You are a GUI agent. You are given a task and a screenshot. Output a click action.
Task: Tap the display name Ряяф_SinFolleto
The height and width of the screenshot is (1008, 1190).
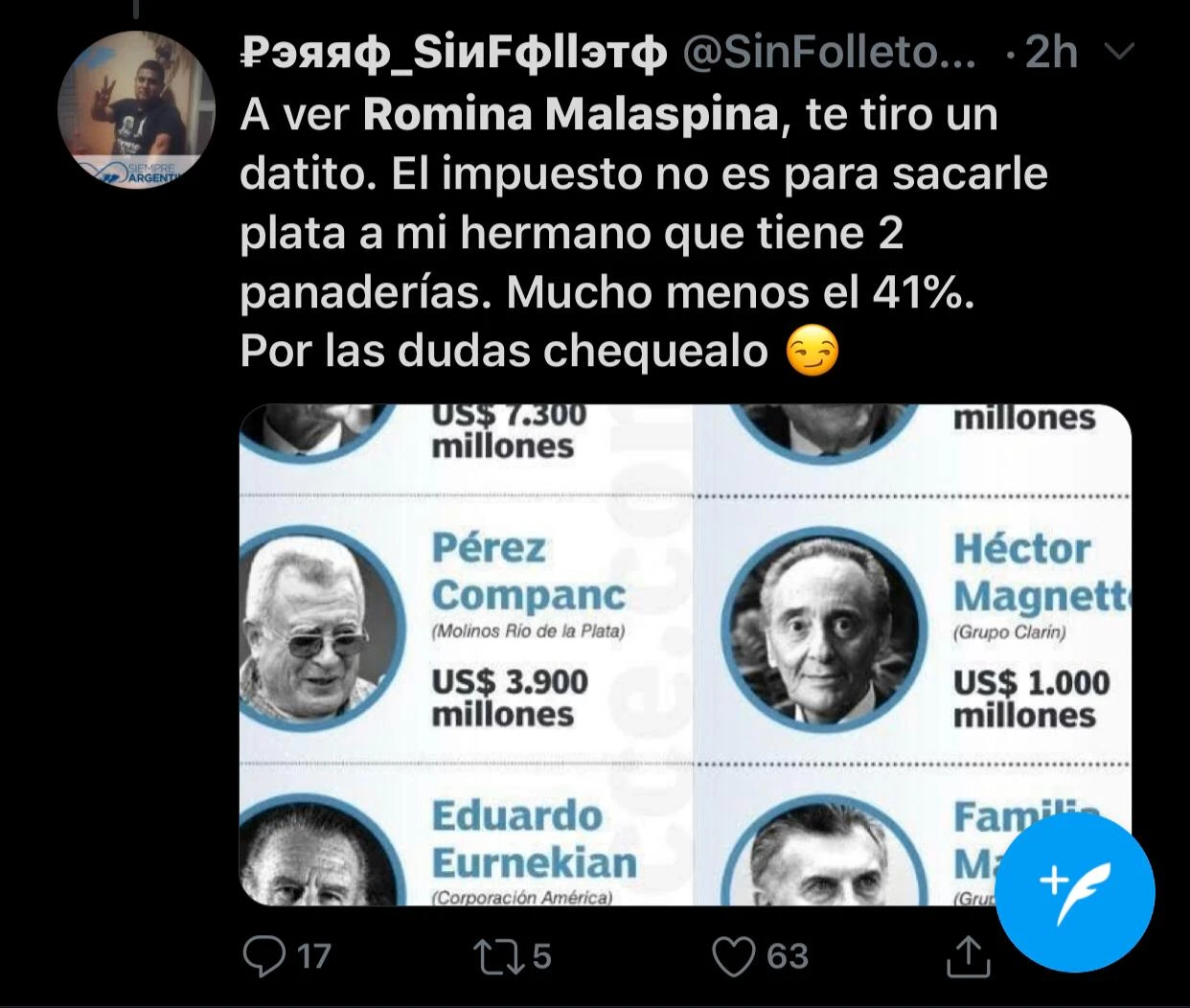point(453,56)
